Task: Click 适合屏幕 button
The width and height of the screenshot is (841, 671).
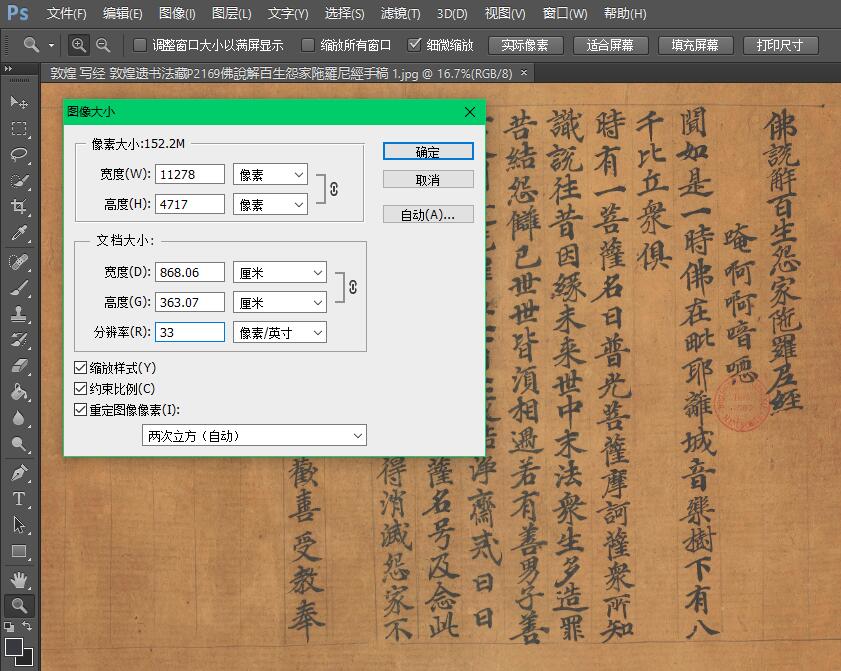Action: coord(610,45)
